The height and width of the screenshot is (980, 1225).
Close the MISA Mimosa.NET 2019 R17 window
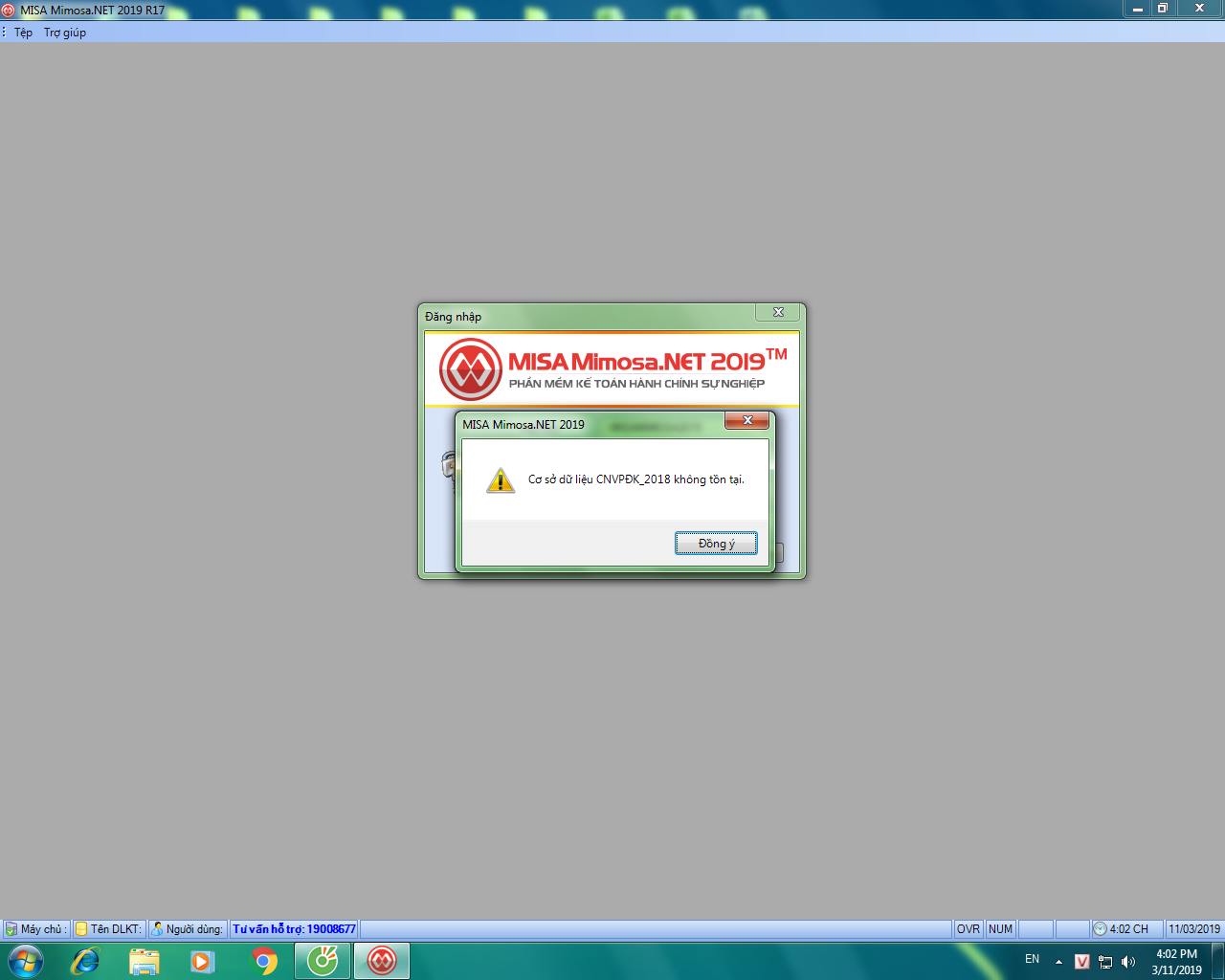coord(1199,8)
